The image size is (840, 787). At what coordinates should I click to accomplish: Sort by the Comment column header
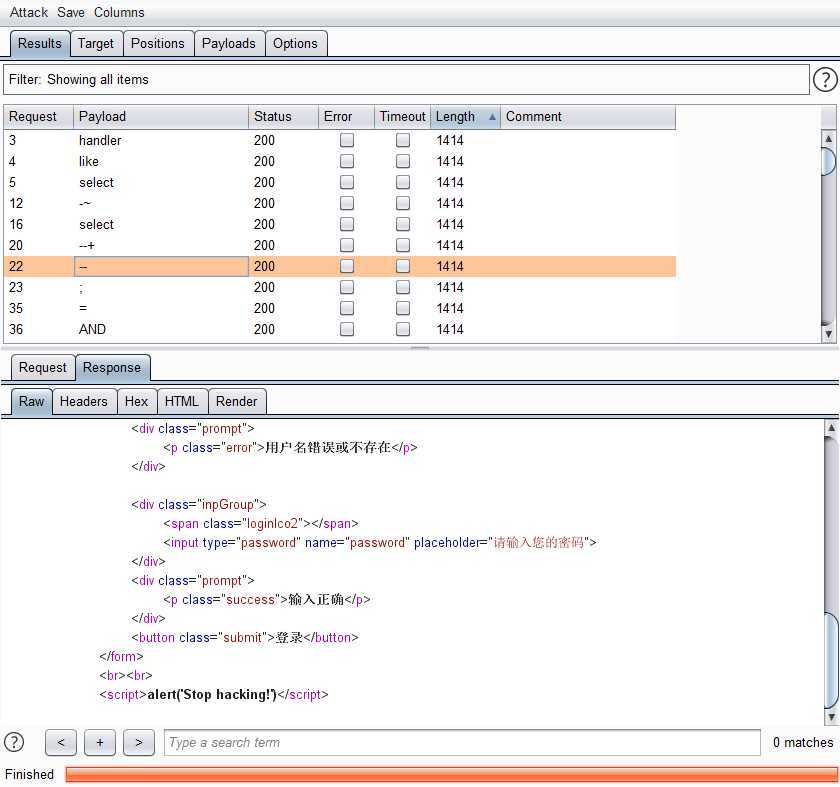pyautogui.click(x=588, y=117)
